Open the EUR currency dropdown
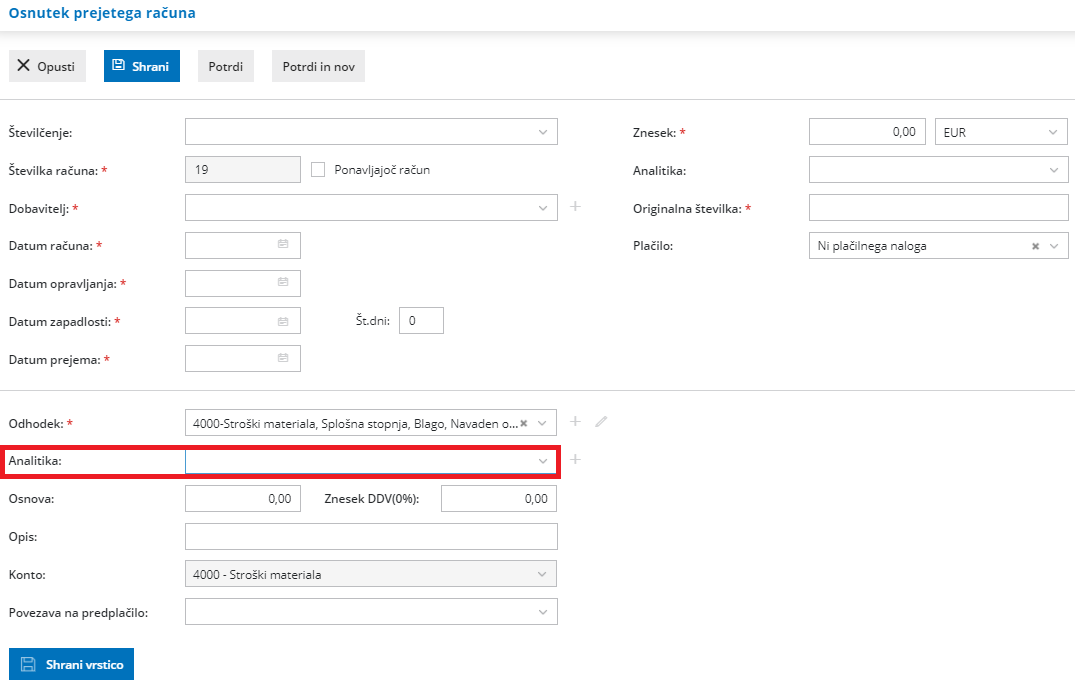This screenshot has height=686, width=1075. (x=1001, y=132)
